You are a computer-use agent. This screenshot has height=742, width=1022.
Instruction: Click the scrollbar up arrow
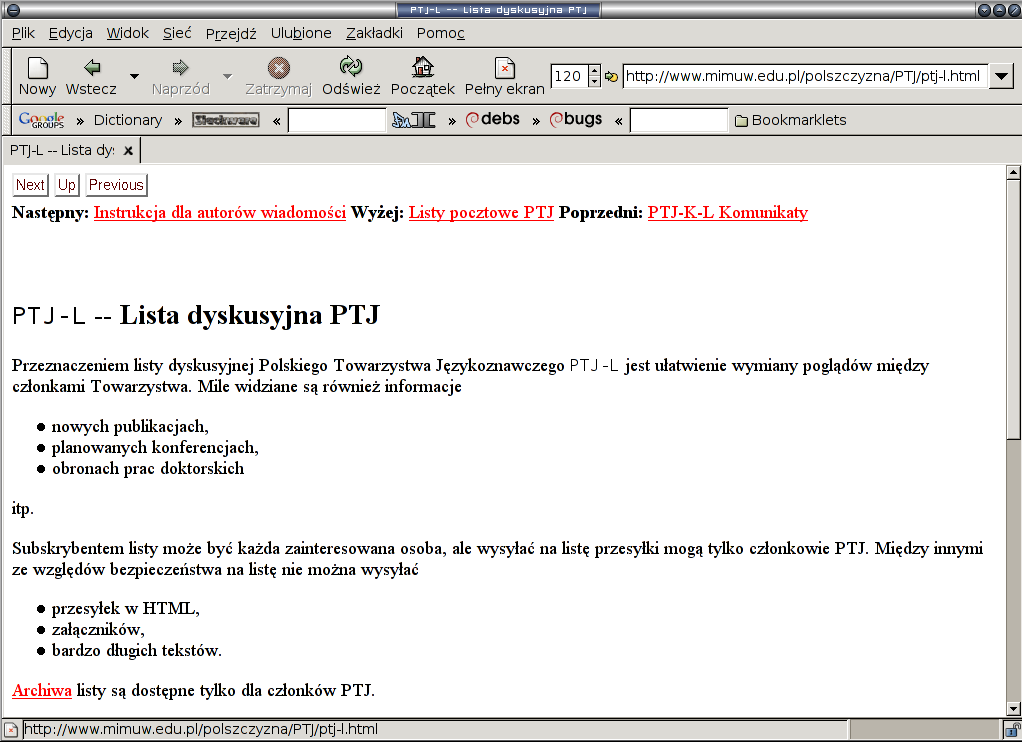pyautogui.click(x=1013, y=173)
